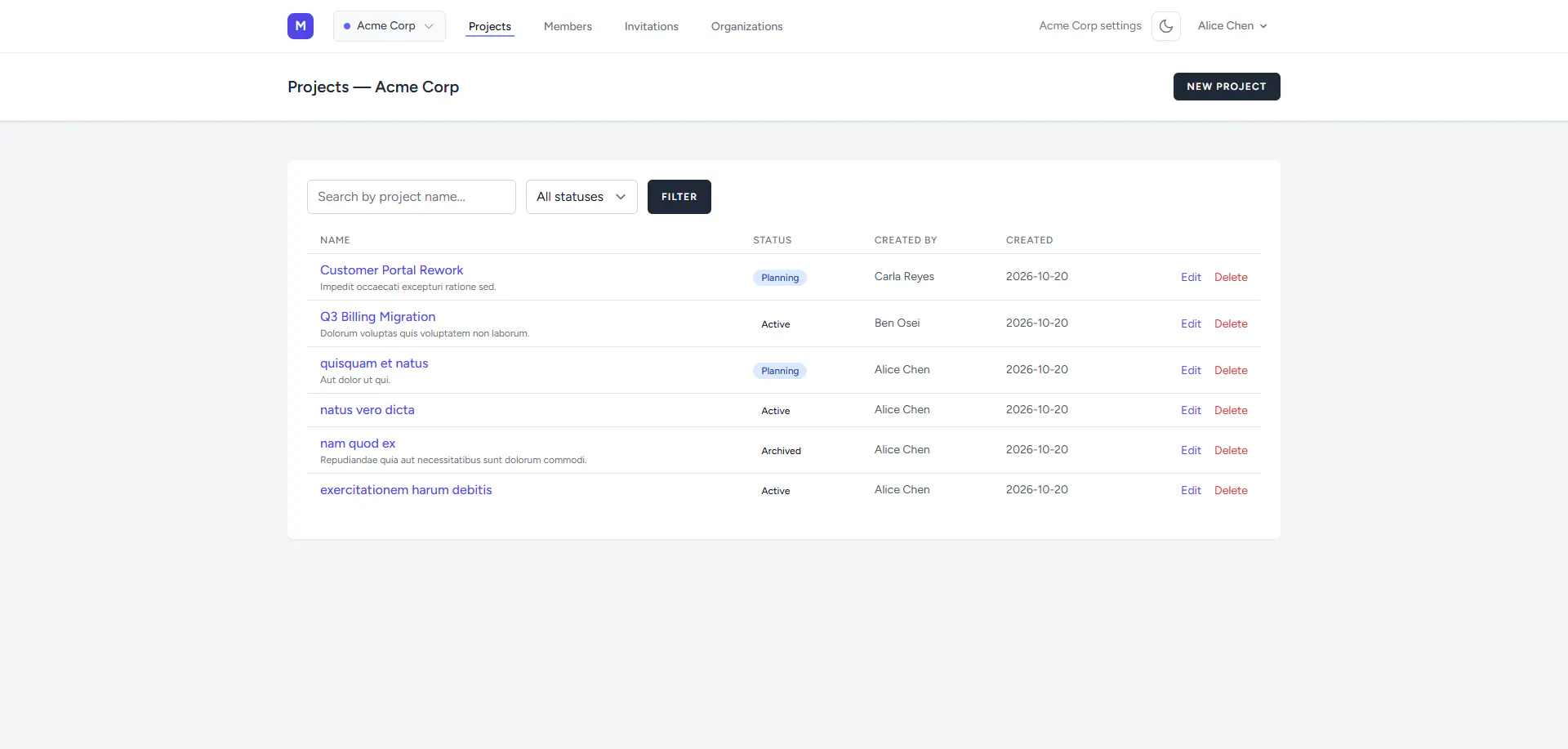Click the purple M app logo

pyautogui.click(x=301, y=26)
